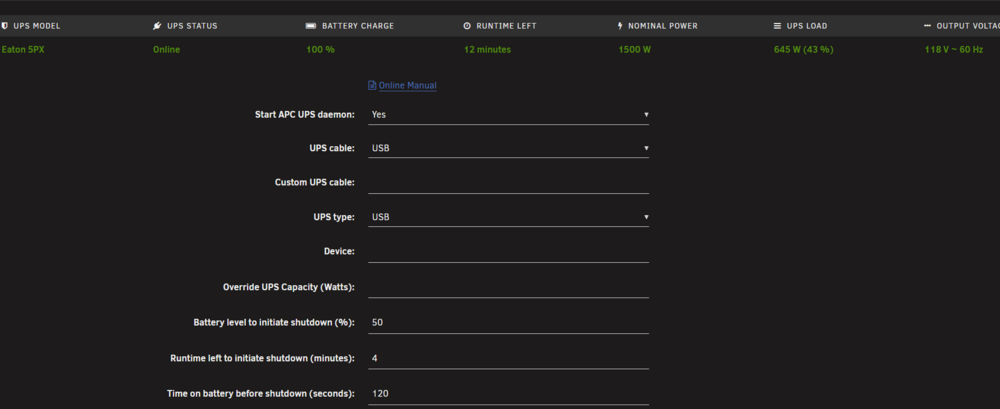Open the UPS type dropdown
Image resolution: width=1000 pixels, height=409 pixels.
click(508, 217)
